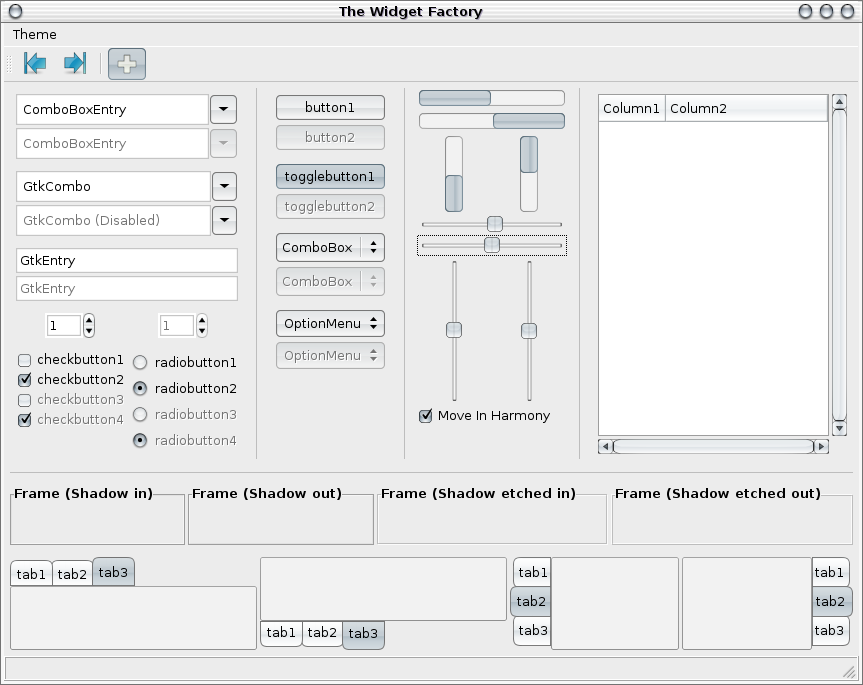Screen dimensions: 863x685
Task: Click the disabled togglebutton2
Action: click(x=330, y=207)
